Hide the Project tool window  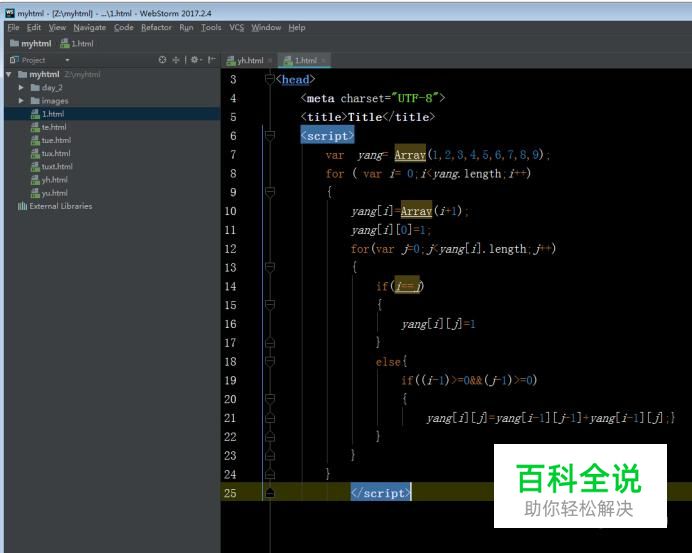(212, 60)
